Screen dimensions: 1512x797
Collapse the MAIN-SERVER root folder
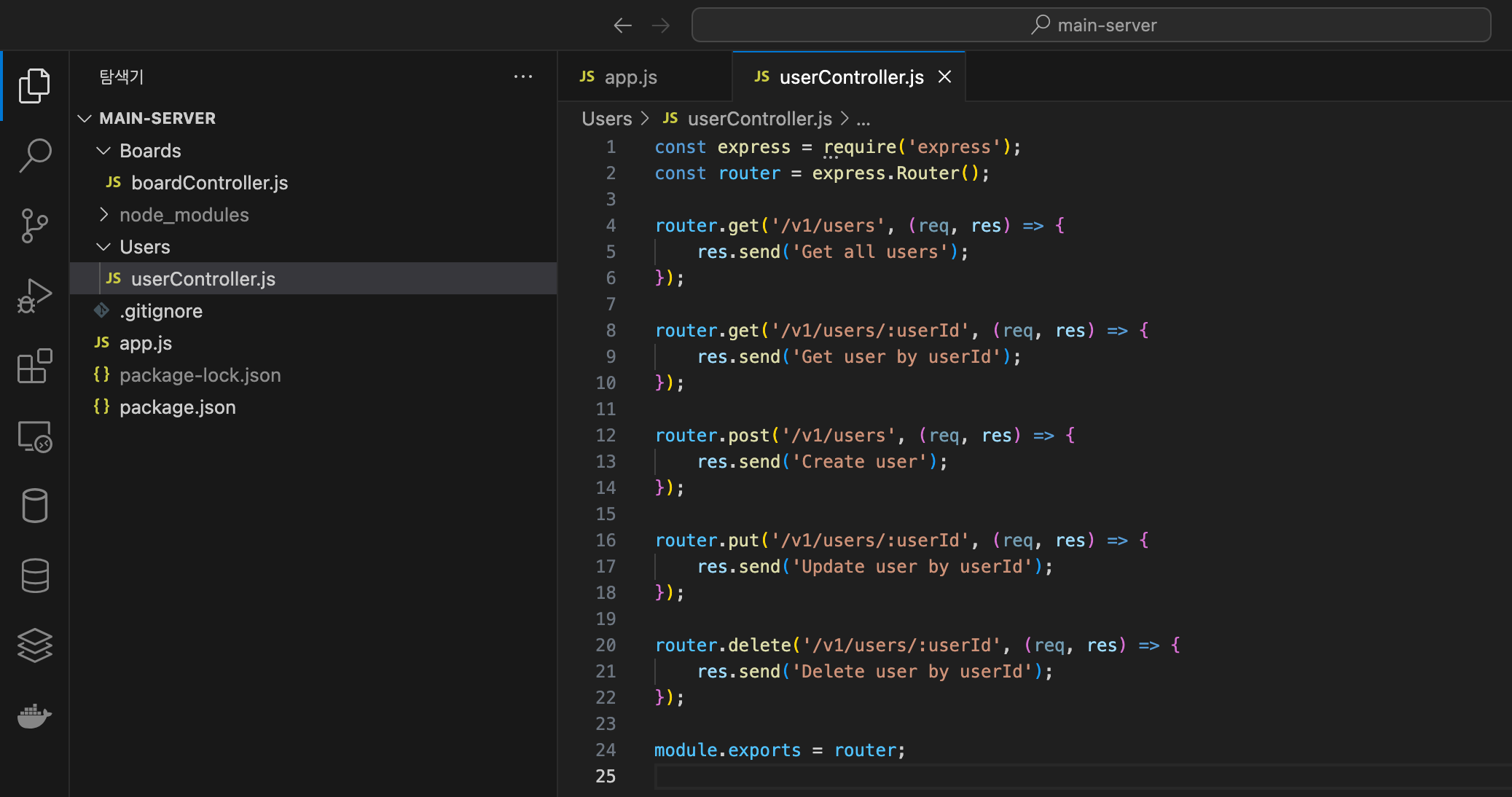pyautogui.click(x=157, y=118)
